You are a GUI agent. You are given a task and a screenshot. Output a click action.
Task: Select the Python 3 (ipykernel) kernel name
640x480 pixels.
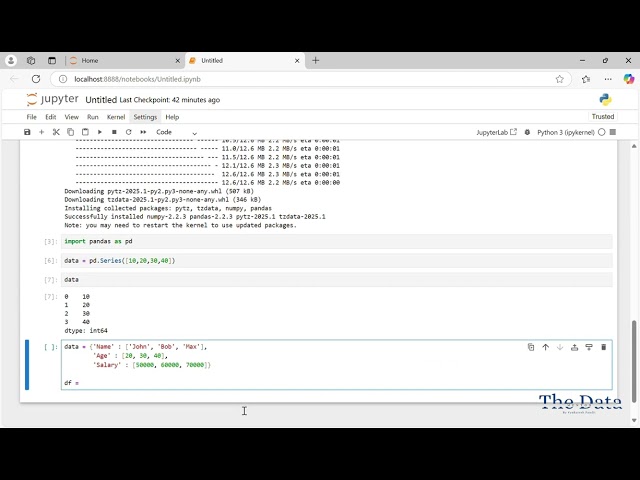pos(566,132)
